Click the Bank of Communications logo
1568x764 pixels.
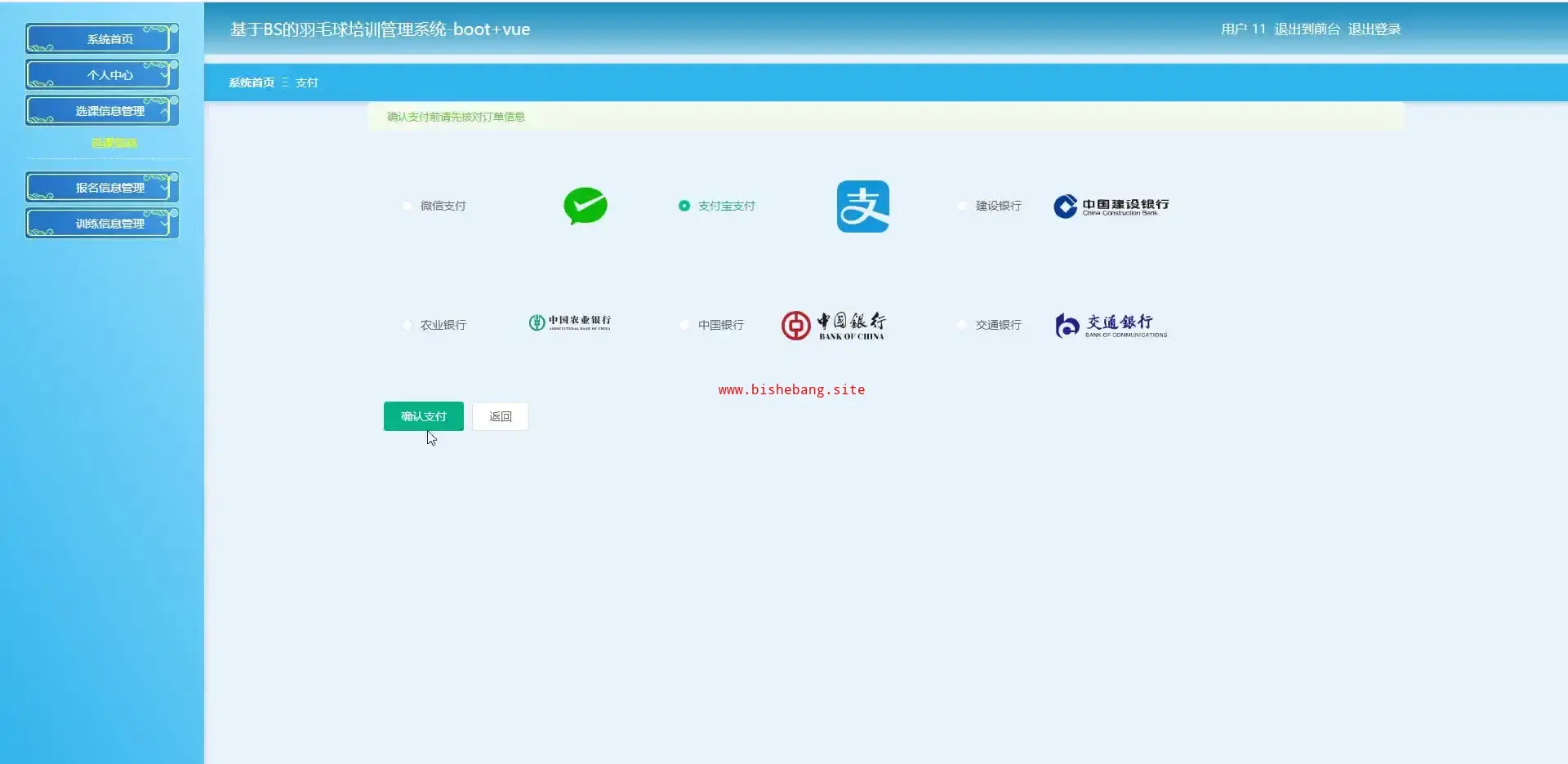point(1111,325)
